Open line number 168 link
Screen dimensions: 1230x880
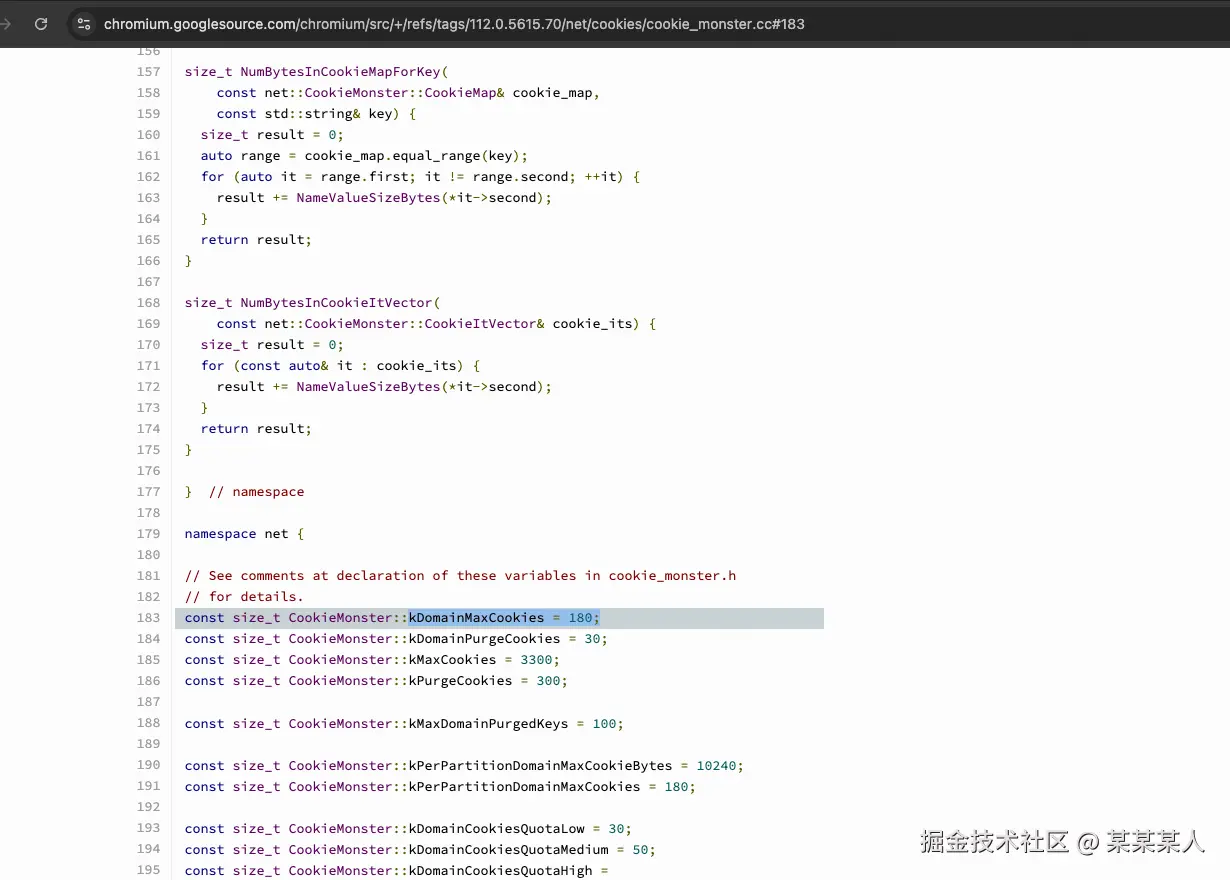pyautogui.click(x=148, y=303)
